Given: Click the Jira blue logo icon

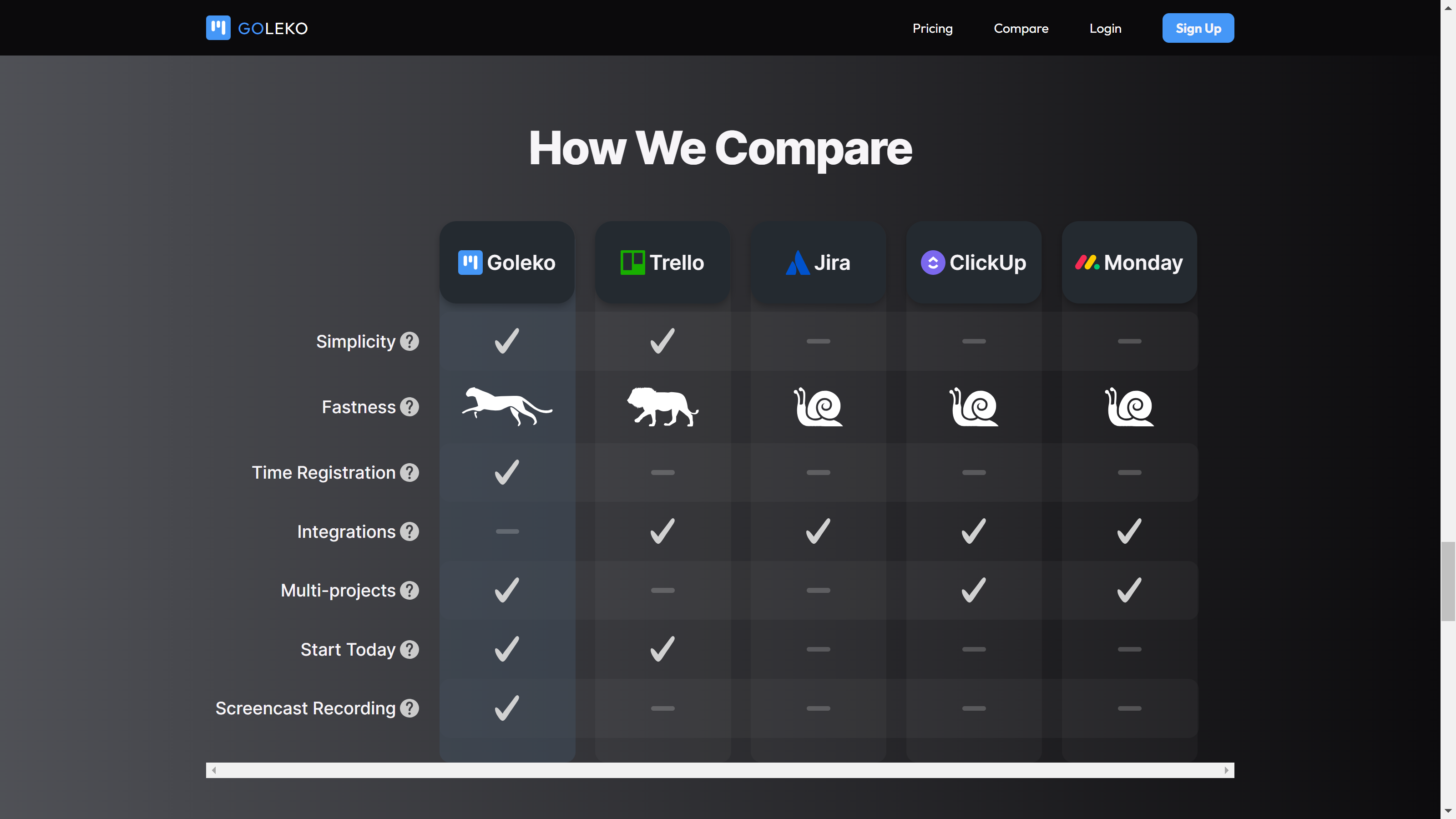Looking at the screenshot, I should point(798,262).
